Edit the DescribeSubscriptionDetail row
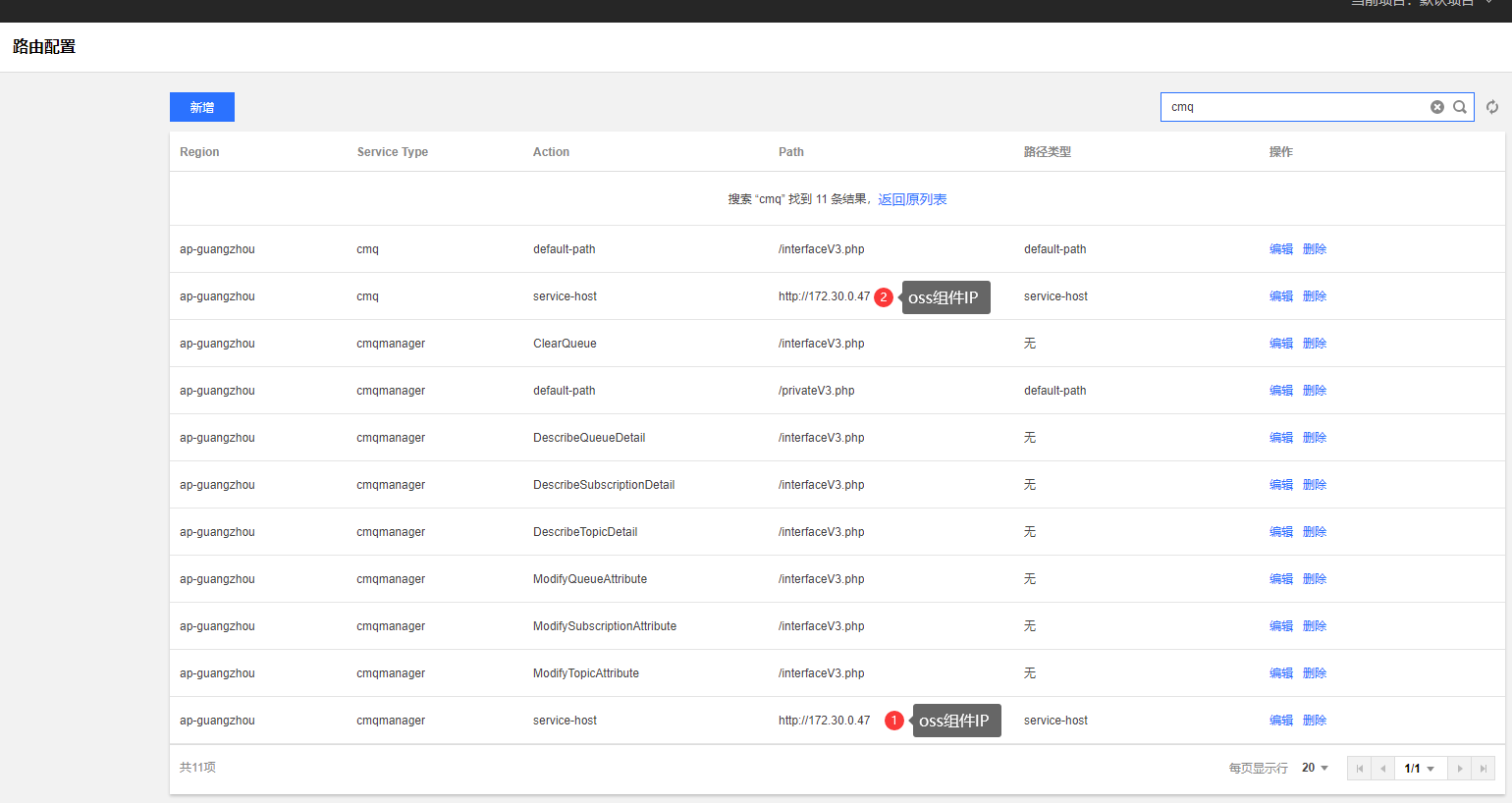 [1281, 485]
